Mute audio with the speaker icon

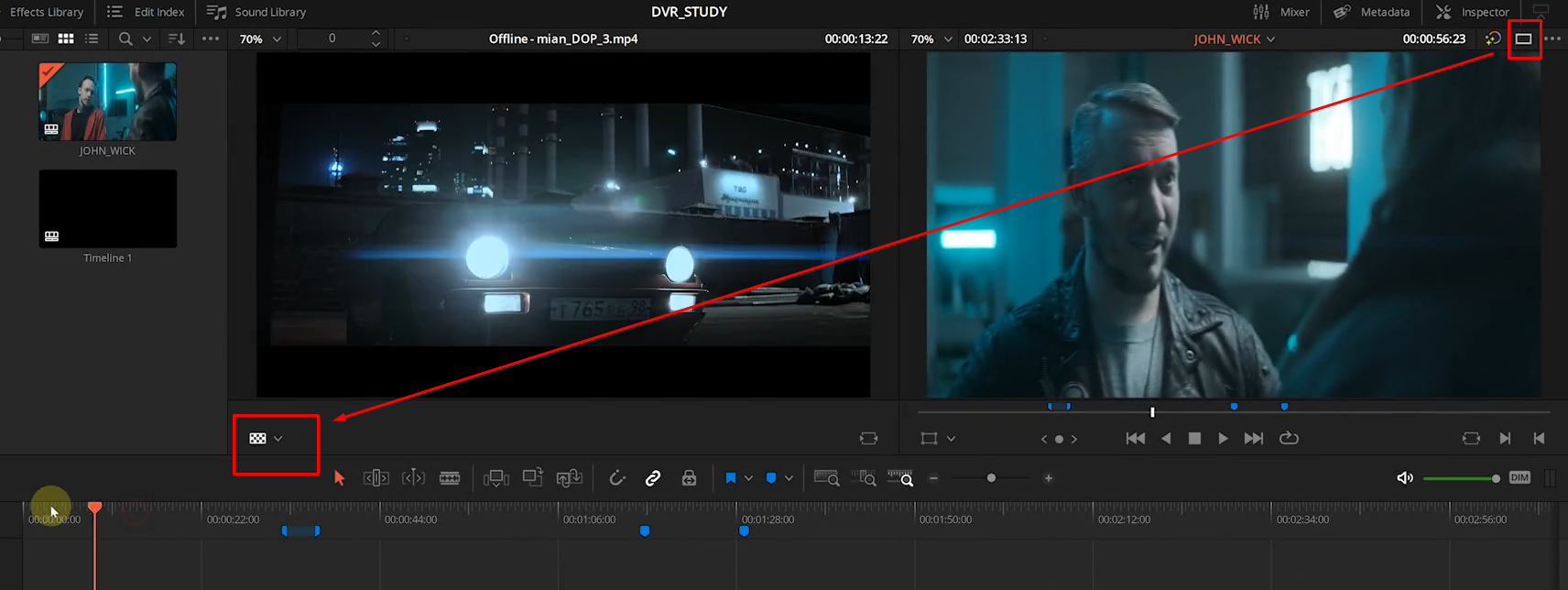pos(1405,478)
